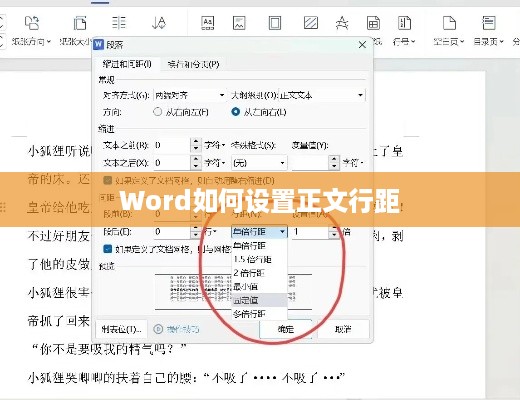Click the 设置值 field showing 1

pos(310,232)
